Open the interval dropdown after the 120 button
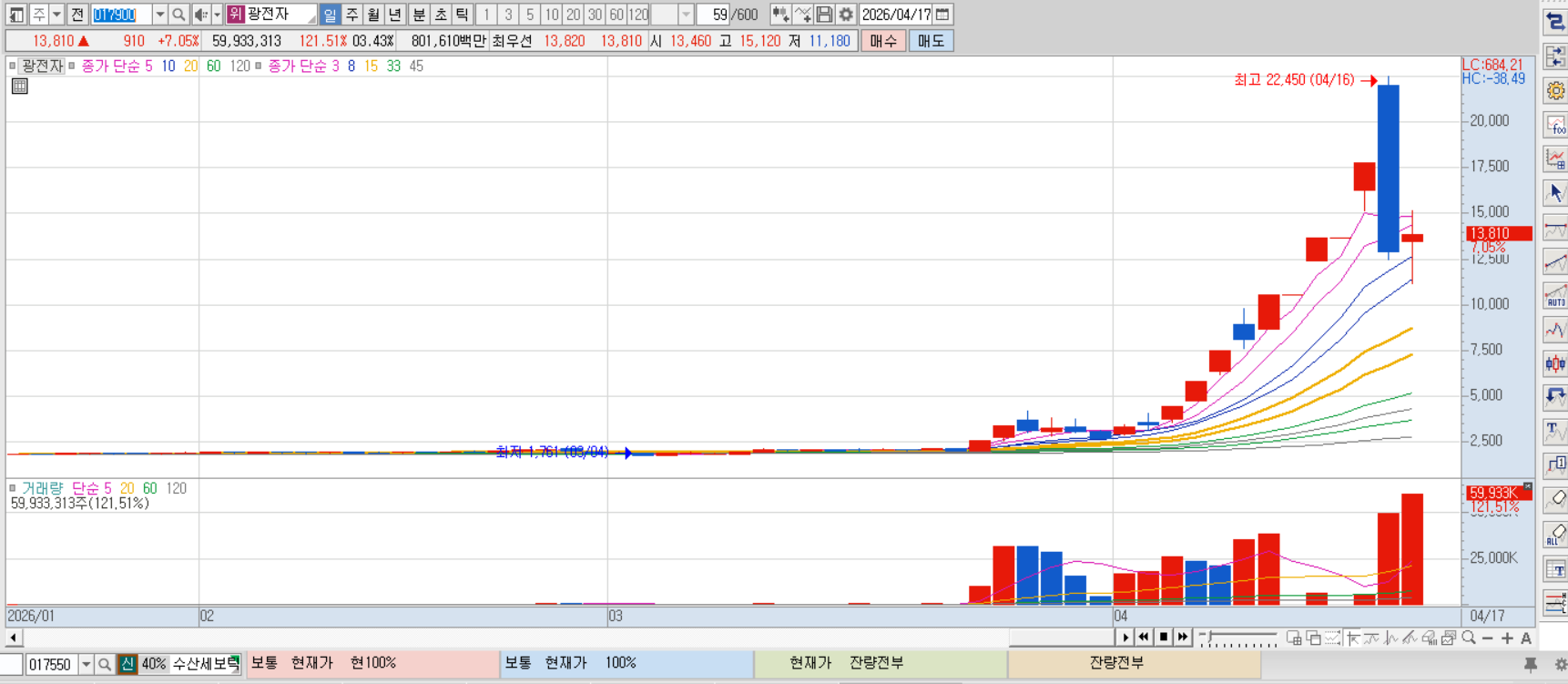1568x684 pixels. coord(686,15)
